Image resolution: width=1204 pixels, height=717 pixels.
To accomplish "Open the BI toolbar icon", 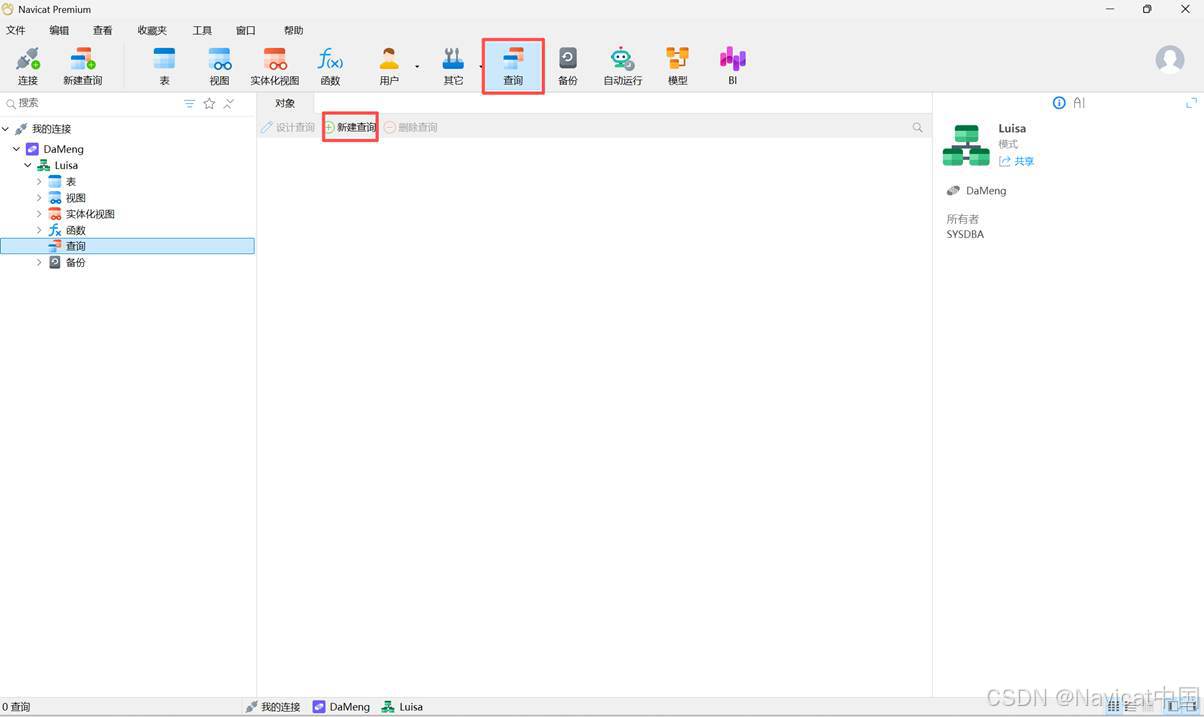I will click(732, 66).
